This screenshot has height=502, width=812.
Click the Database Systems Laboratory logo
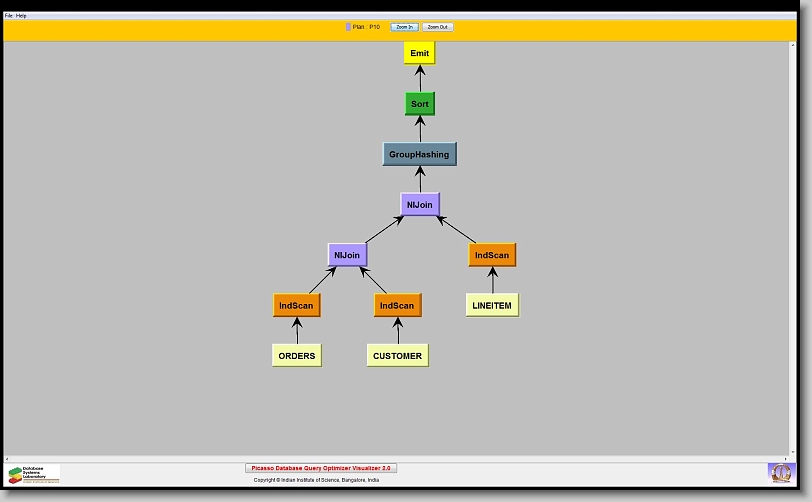34,474
